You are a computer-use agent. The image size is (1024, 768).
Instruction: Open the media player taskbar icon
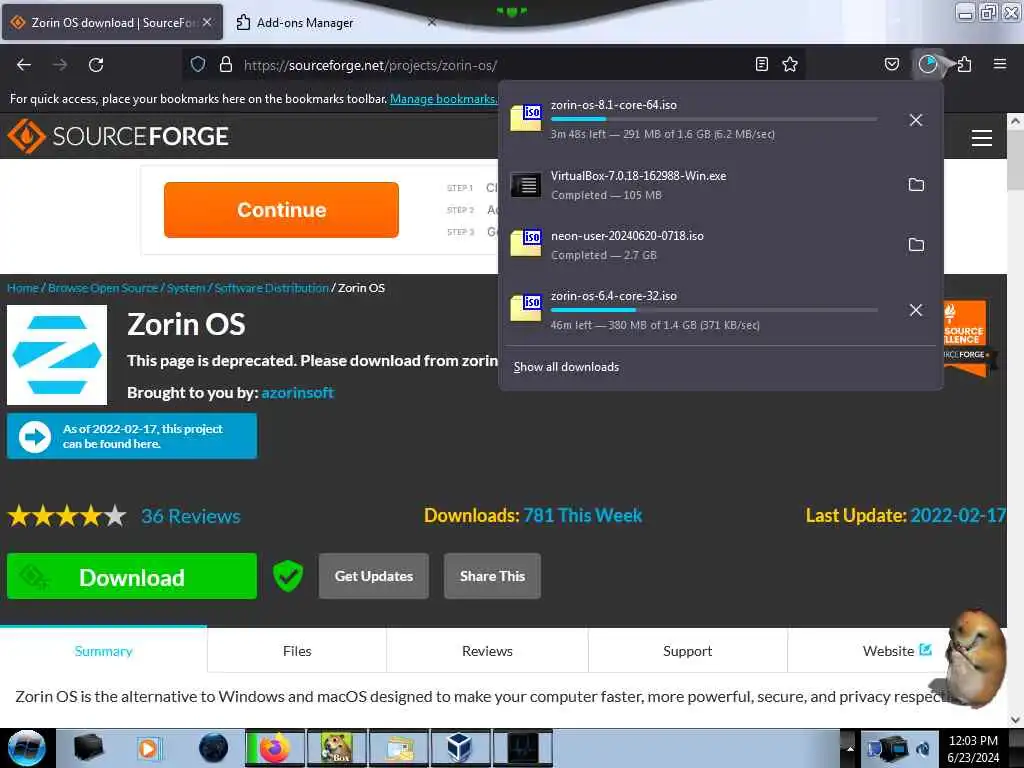tap(149, 748)
